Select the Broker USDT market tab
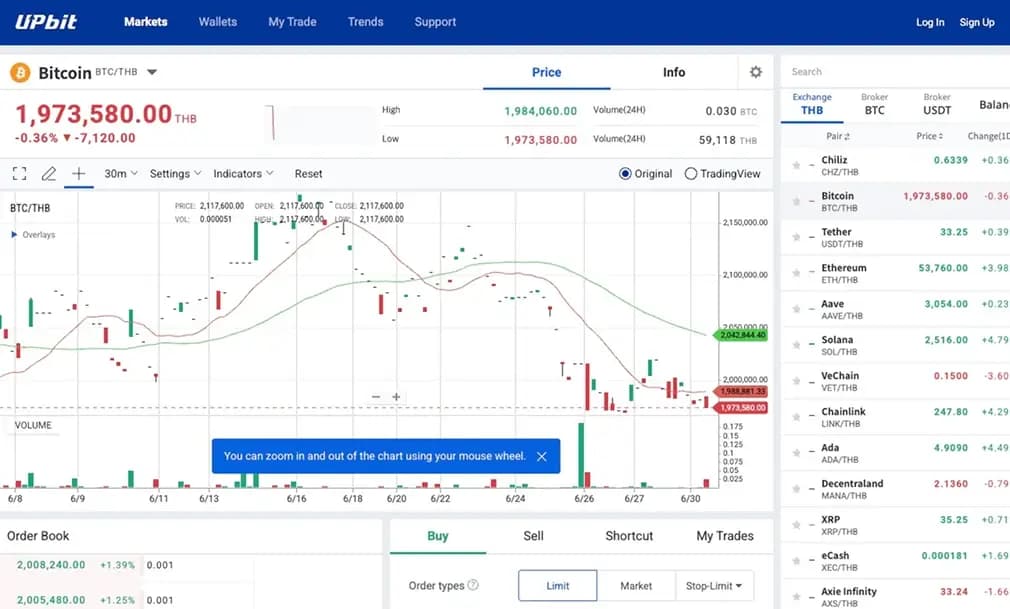Viewport: 1010px width, 609px height. (937, 104)
